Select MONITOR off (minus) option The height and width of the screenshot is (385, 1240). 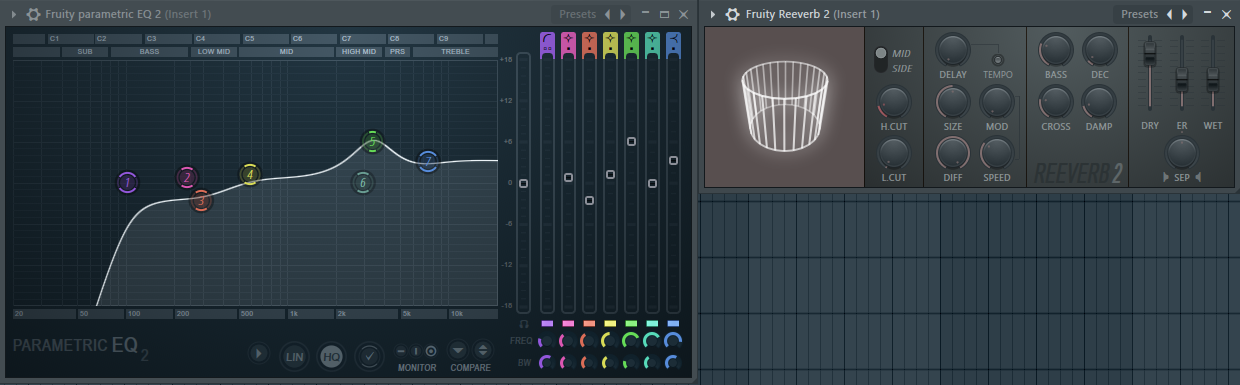401,351
